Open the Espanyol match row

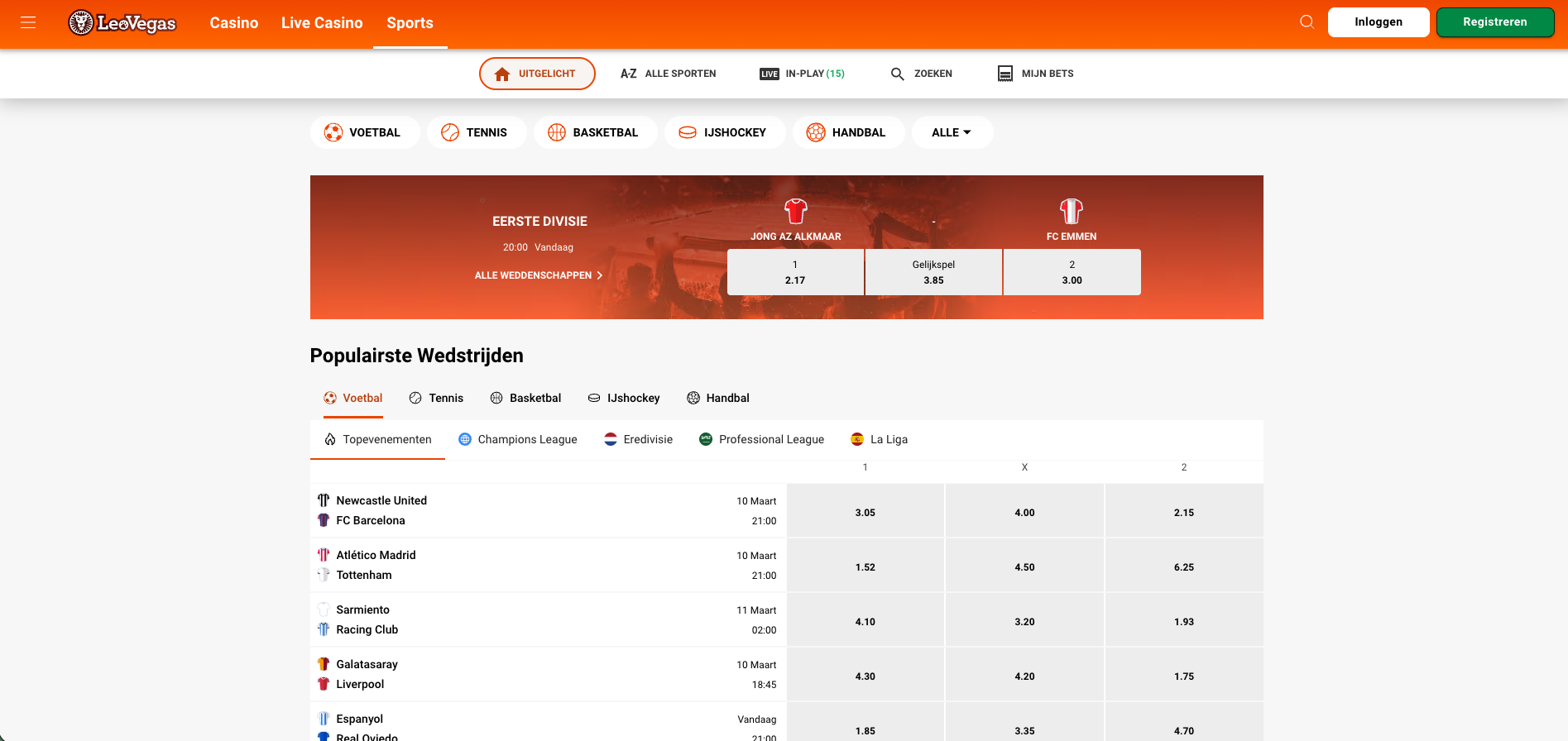[x=548, y=722]
